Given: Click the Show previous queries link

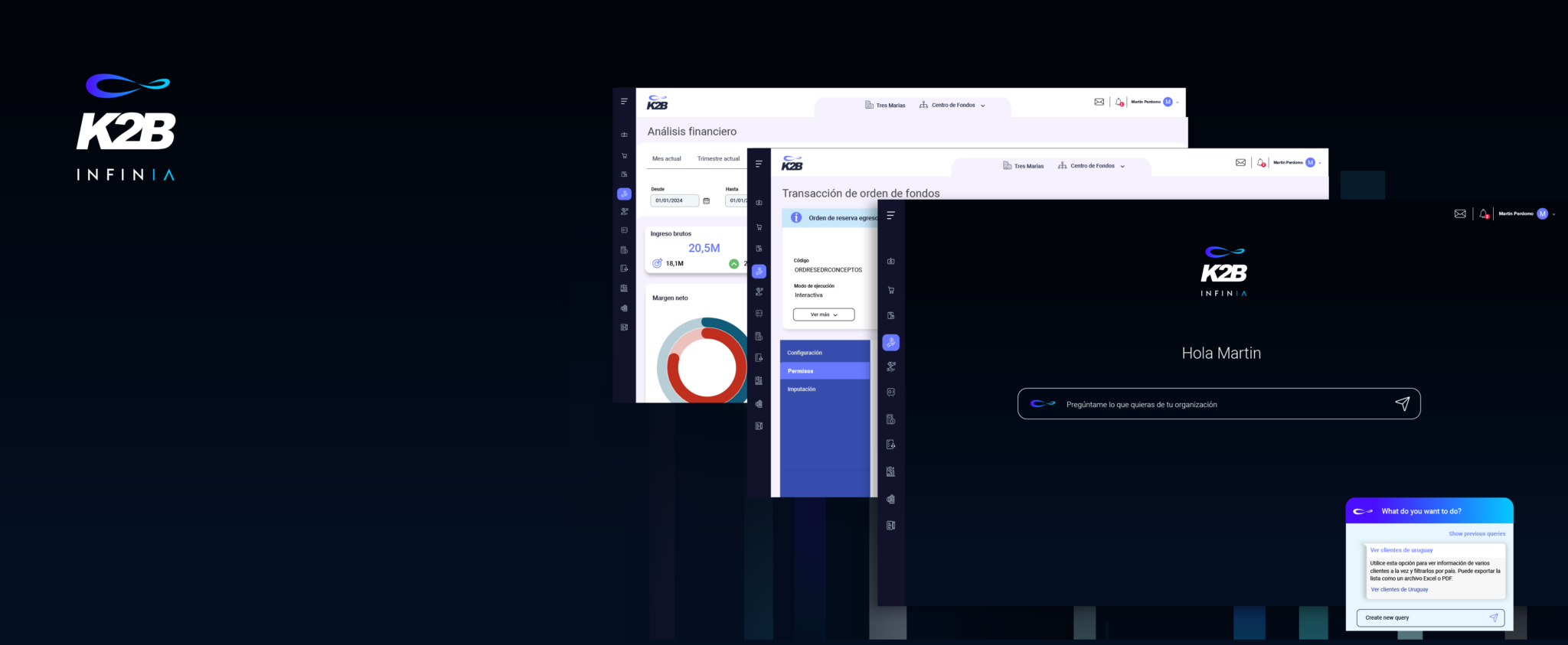Looking at the screenshot, I should click(1476, 534).
